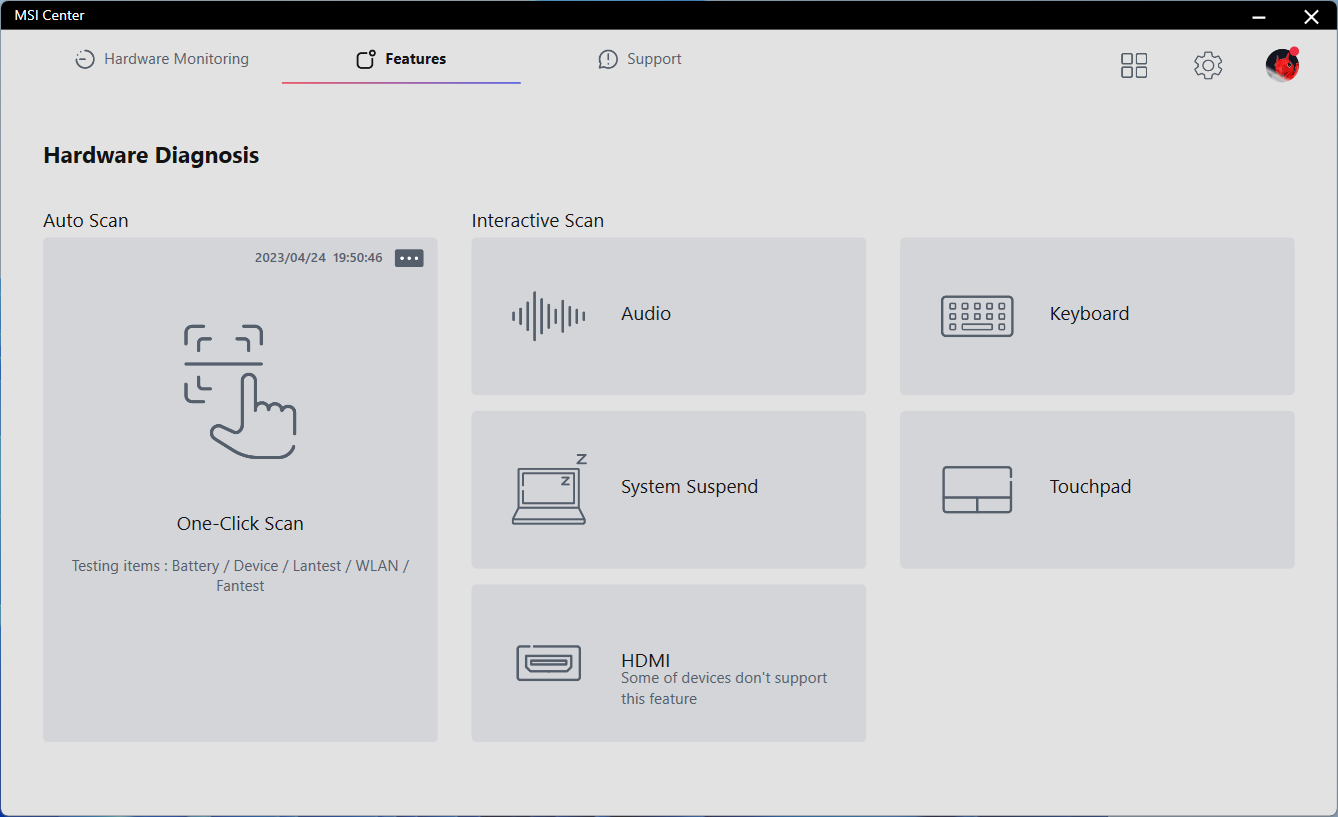Screen dimensions: 1338x817
Task: Launch the Audio interactive scan
Action: [x=669, y=316]
